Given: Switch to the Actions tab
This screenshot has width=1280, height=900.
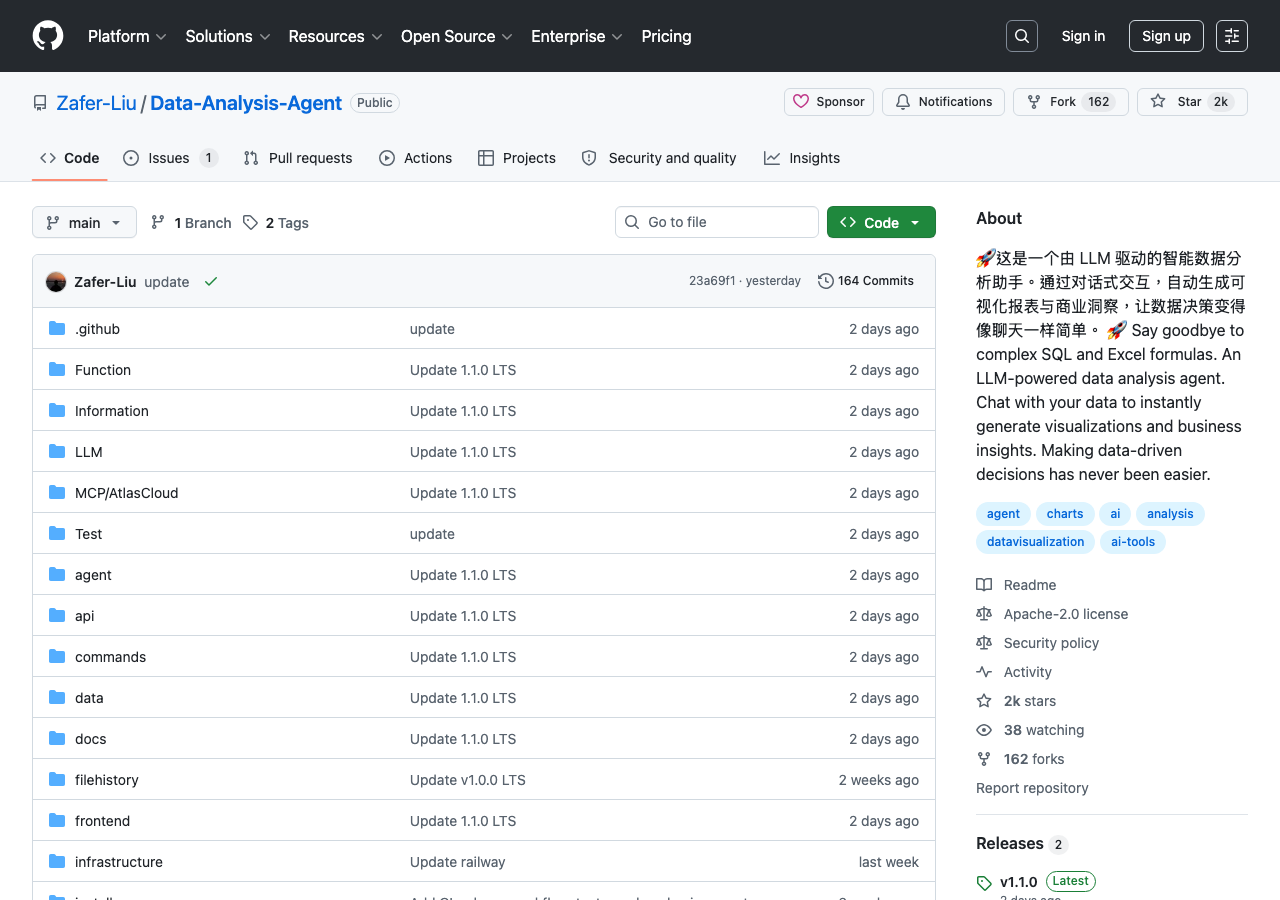Looking at the screenshot, I should tap(415, 158).
